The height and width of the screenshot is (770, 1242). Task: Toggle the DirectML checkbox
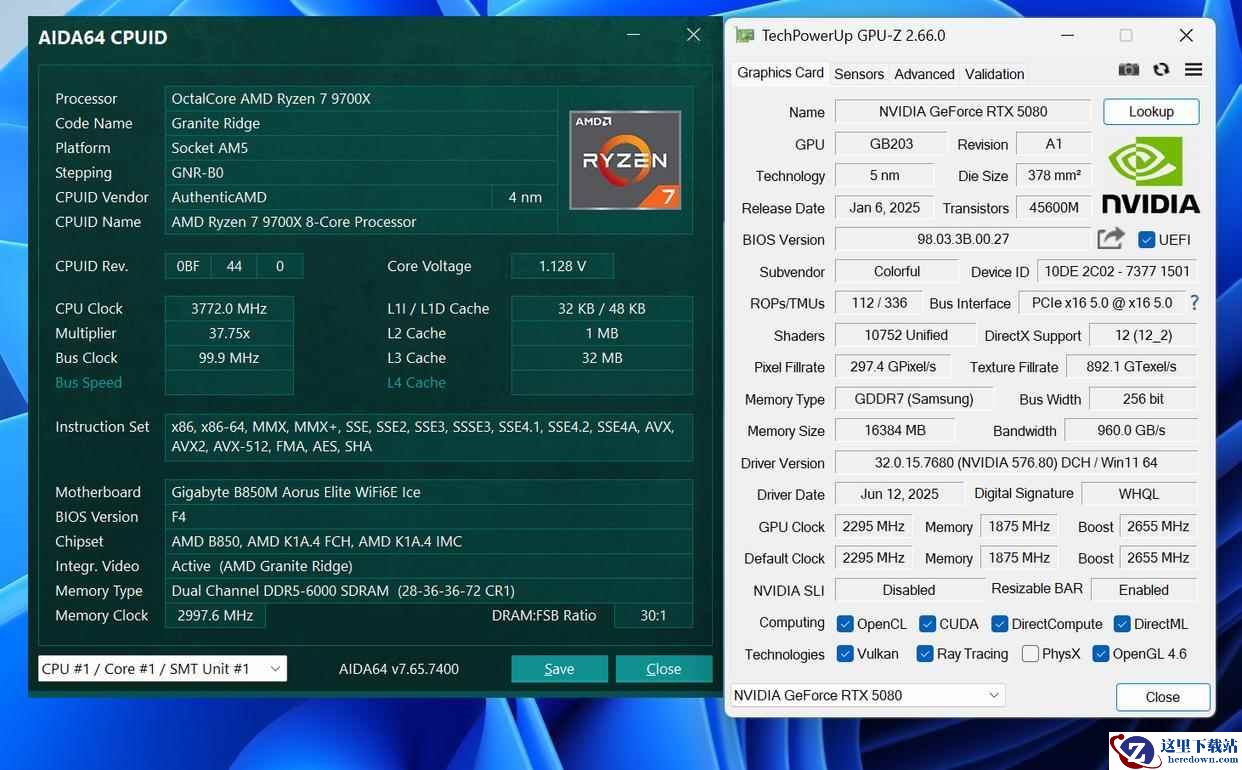point(1122,624)
